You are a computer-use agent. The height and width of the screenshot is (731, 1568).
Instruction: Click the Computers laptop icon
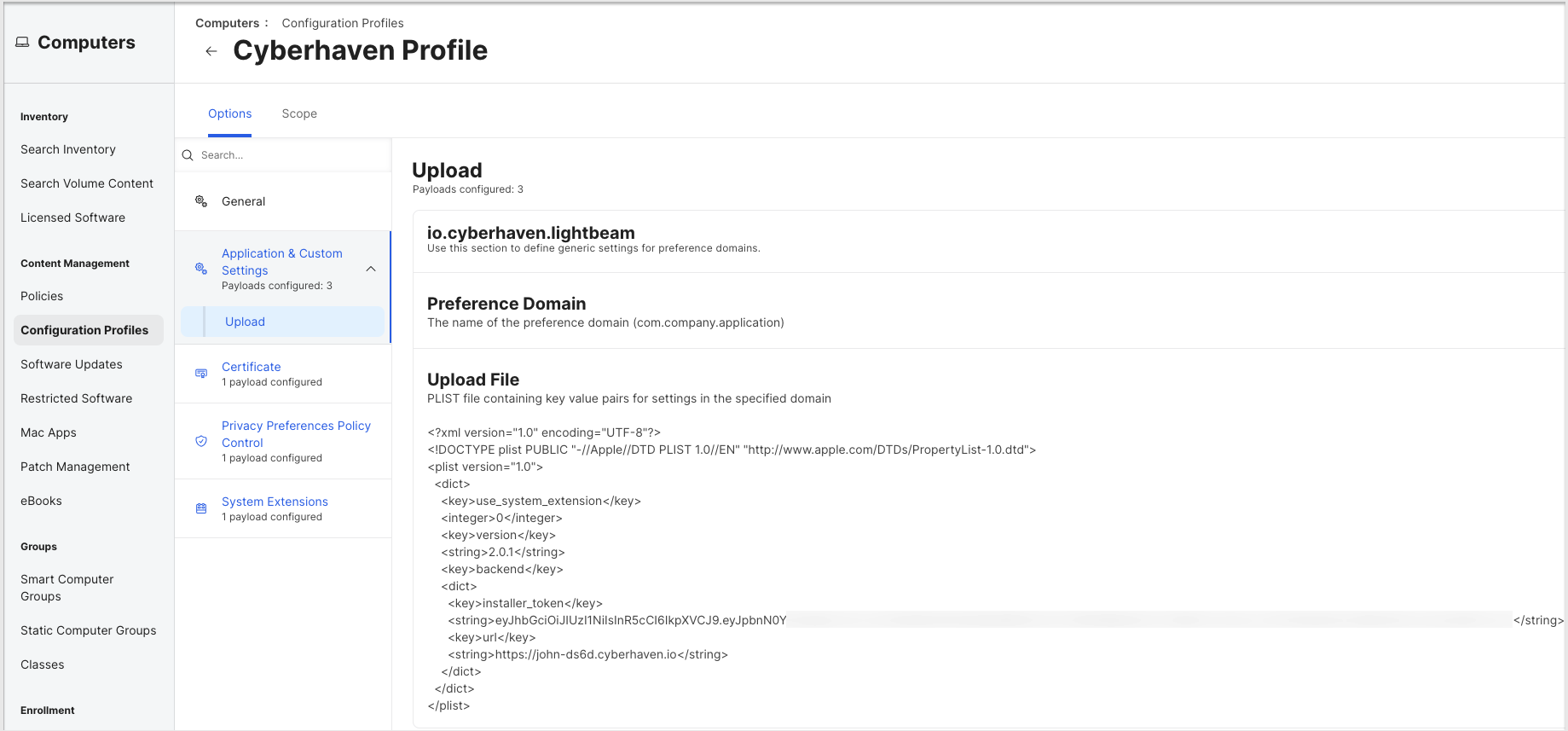click(22, 43)
